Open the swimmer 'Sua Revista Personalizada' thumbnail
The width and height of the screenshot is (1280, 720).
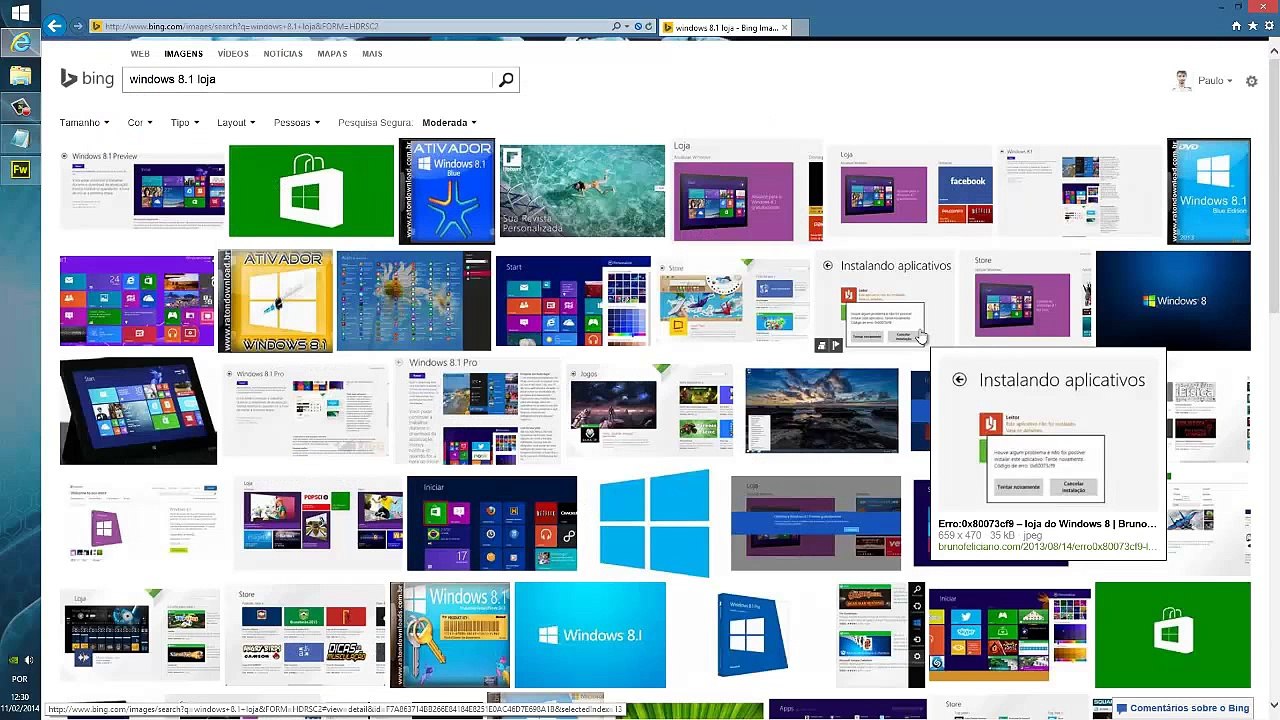[582, 191]
